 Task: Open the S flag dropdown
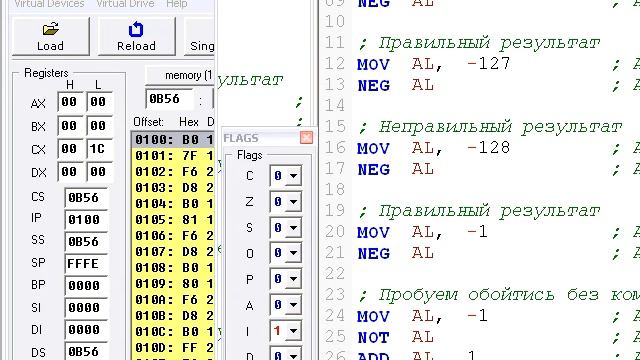coord(293,228)
